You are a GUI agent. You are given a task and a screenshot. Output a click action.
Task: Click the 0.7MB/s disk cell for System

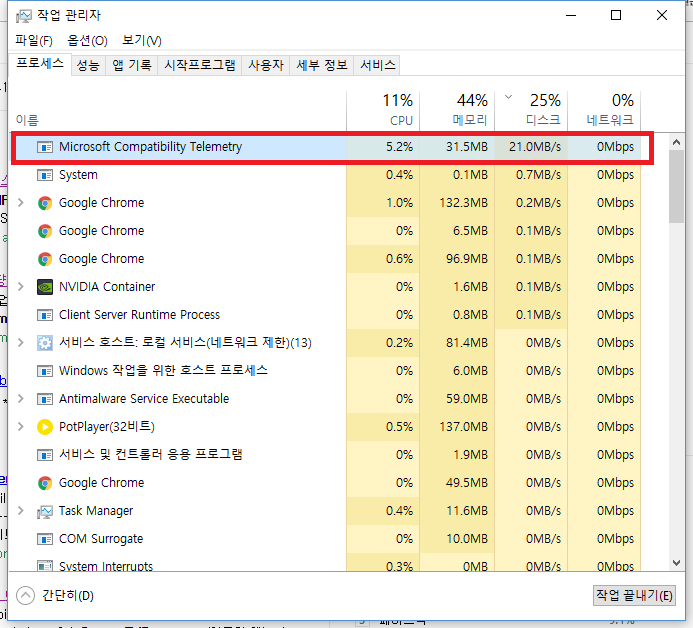pyautogui.click(x=531, y=175)
